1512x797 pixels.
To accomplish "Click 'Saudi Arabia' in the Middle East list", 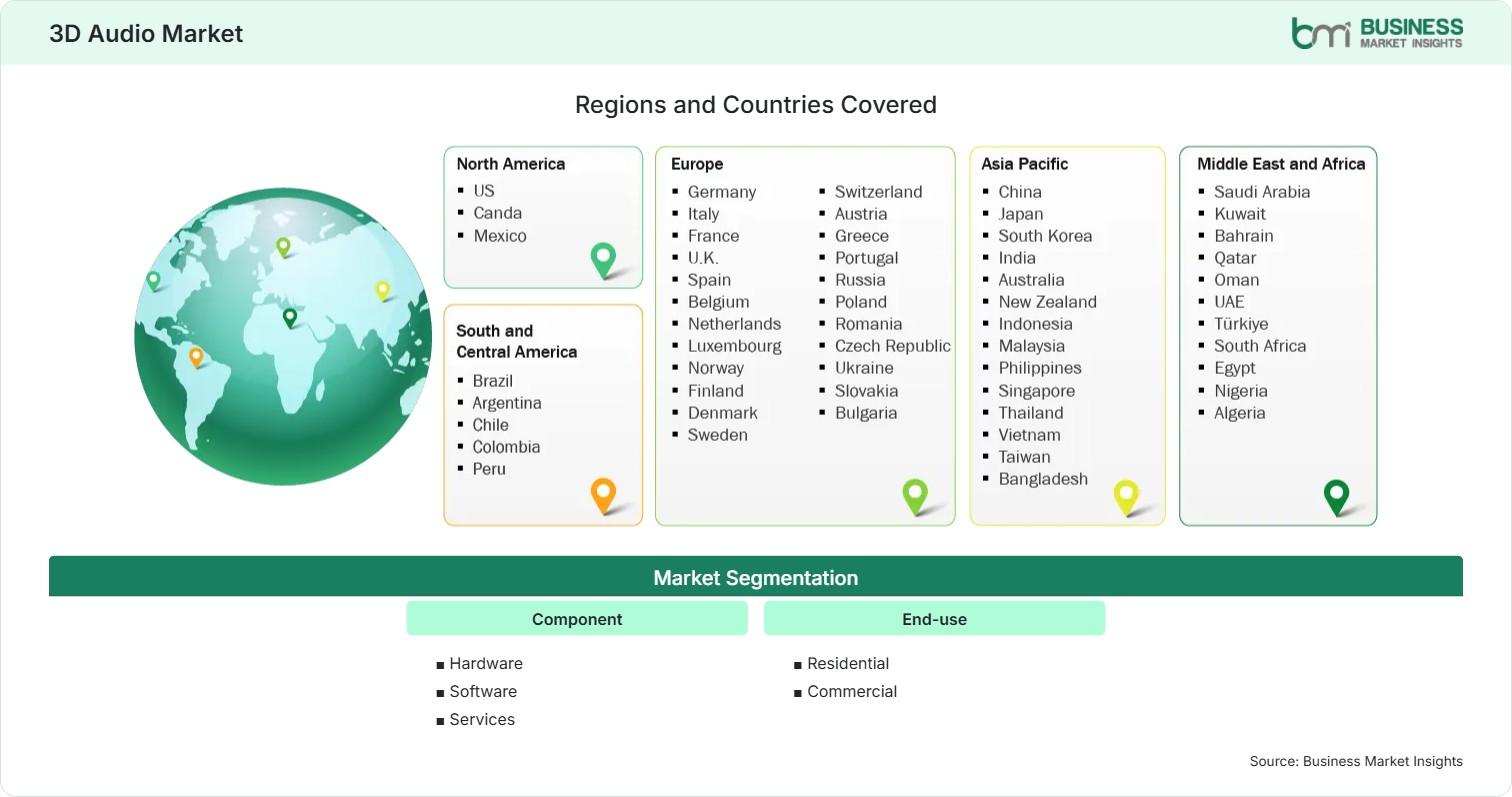I will click(x=1262, y=191).
